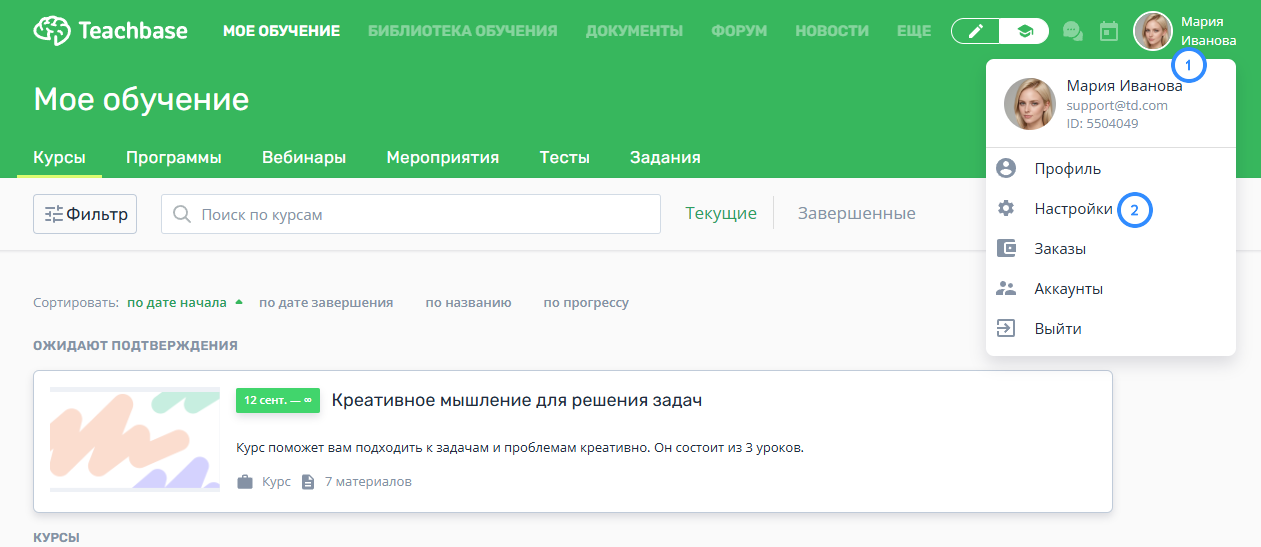
Task: Click the ОЖИДАЮТ ПОДТВЕРЖДЕНИЯ section heading
Action: (135, 346)
